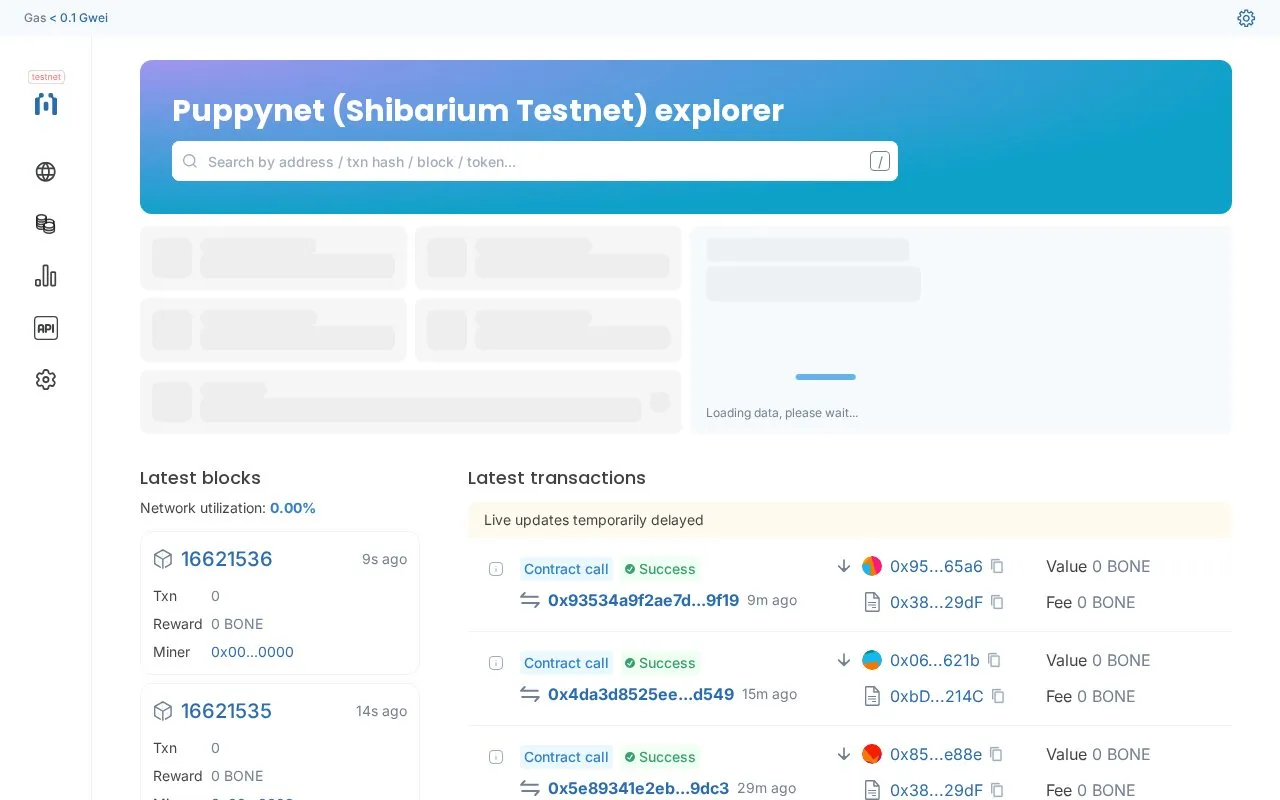1280x800 pixels.
Task: Open the Tokens coins menu in sidebar
Action: [x=46, y=224]
